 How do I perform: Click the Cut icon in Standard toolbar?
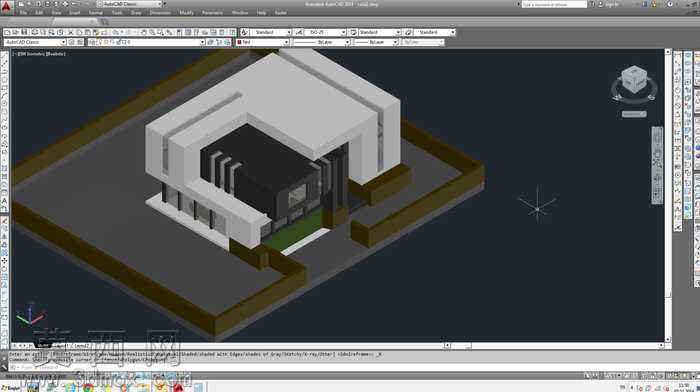(x=70, y=32)
